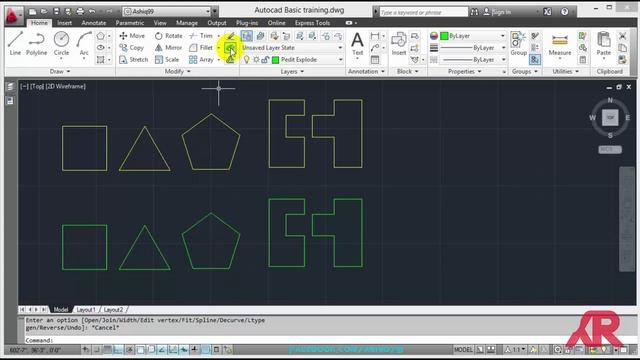Open the AutoCAD application menu button
The width and height of the screenshot is (640, 360).
pyautogui.click(x=13, y=16)
